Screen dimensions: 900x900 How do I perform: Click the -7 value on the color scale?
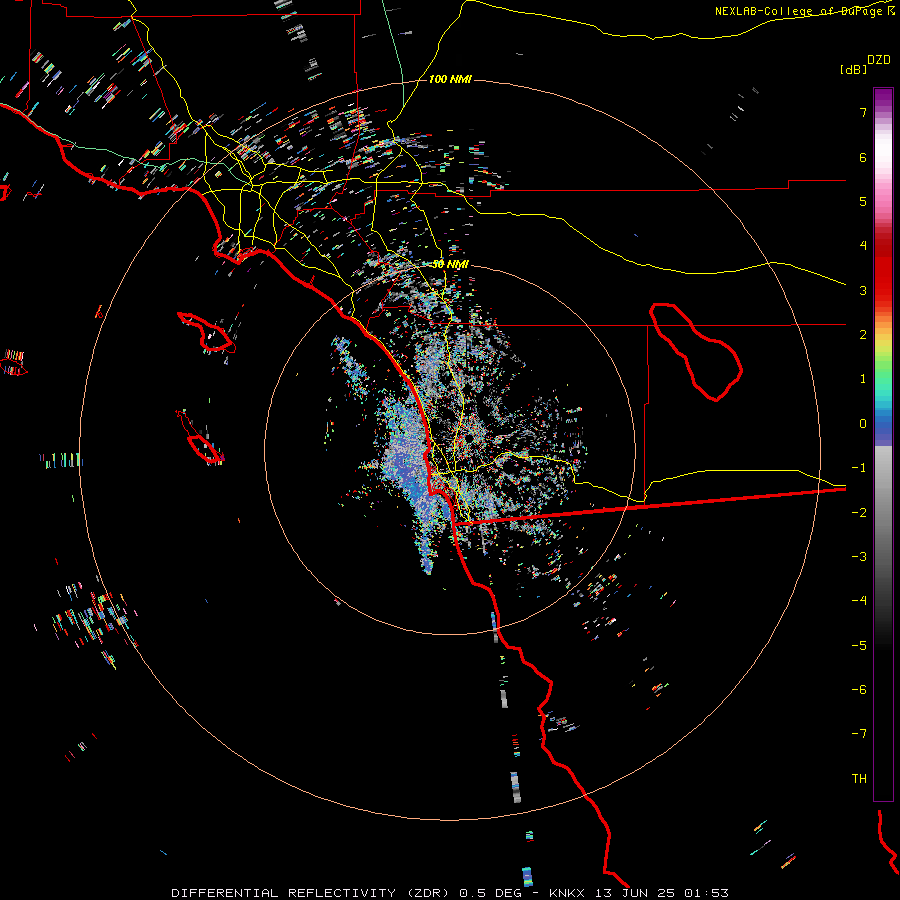[859, 734]
